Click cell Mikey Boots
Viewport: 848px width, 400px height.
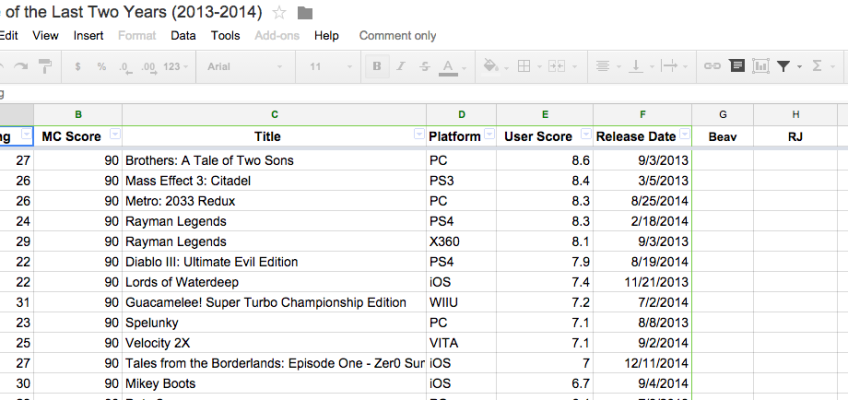[275, 384]
